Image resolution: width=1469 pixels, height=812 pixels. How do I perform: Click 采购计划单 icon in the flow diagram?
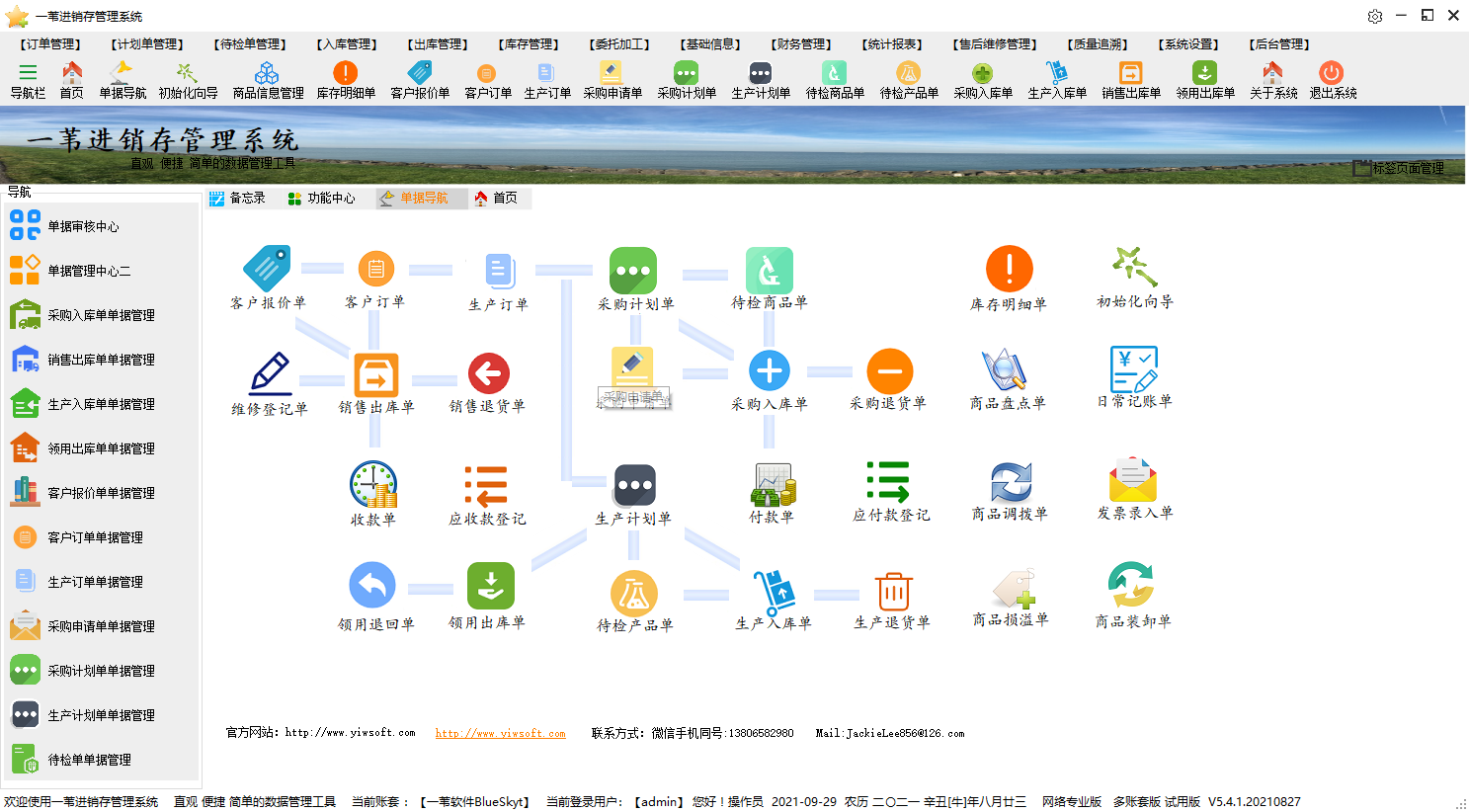[633, 271]
